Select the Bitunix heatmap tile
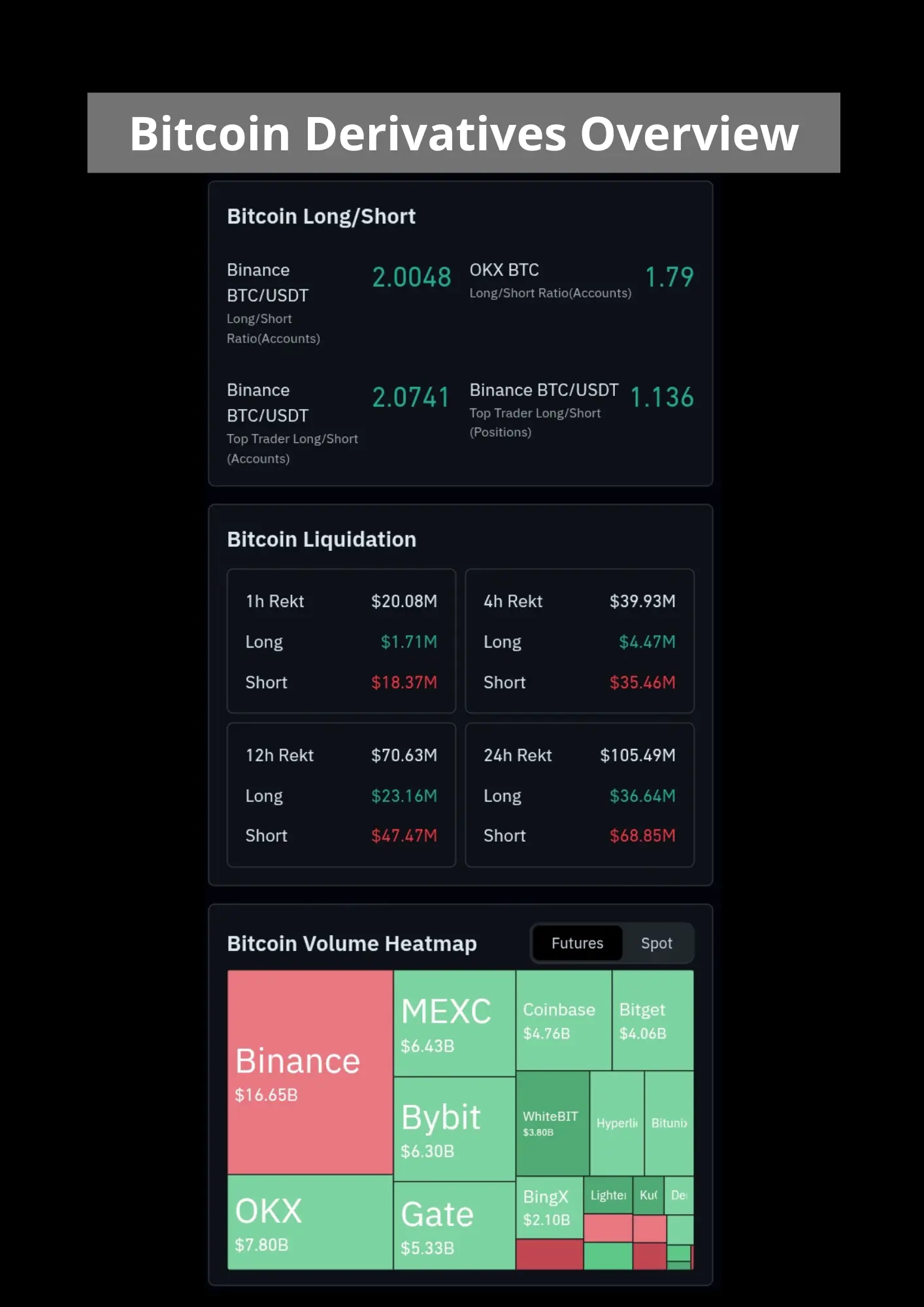 669,1123
